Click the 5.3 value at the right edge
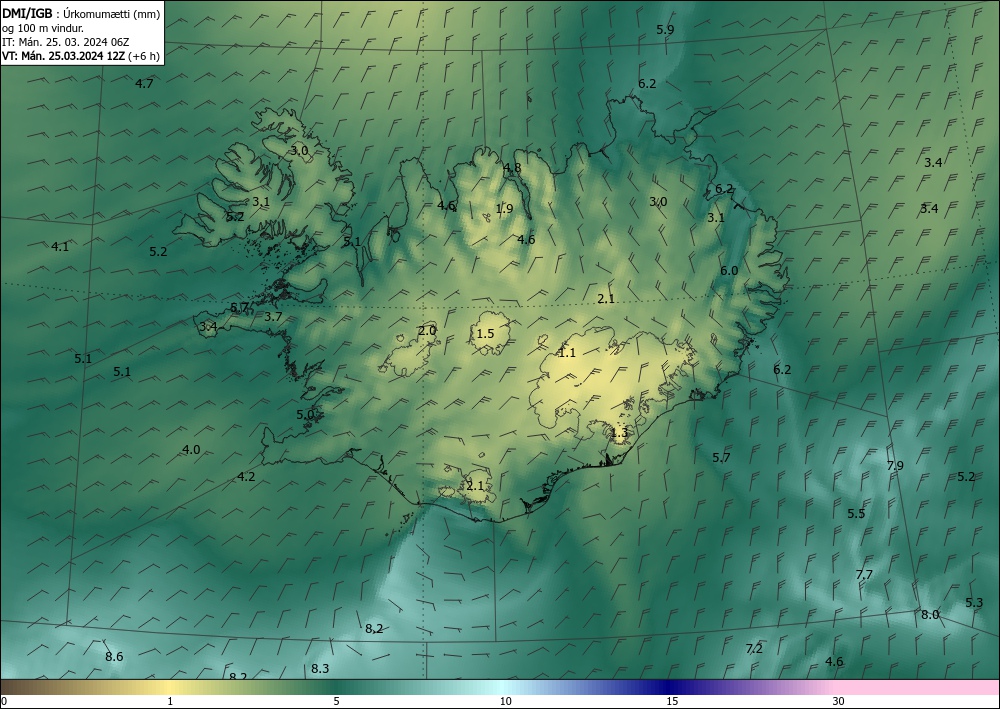This screenshot has height=709, width=1000. pyautogui.click(x=974, y=603)
